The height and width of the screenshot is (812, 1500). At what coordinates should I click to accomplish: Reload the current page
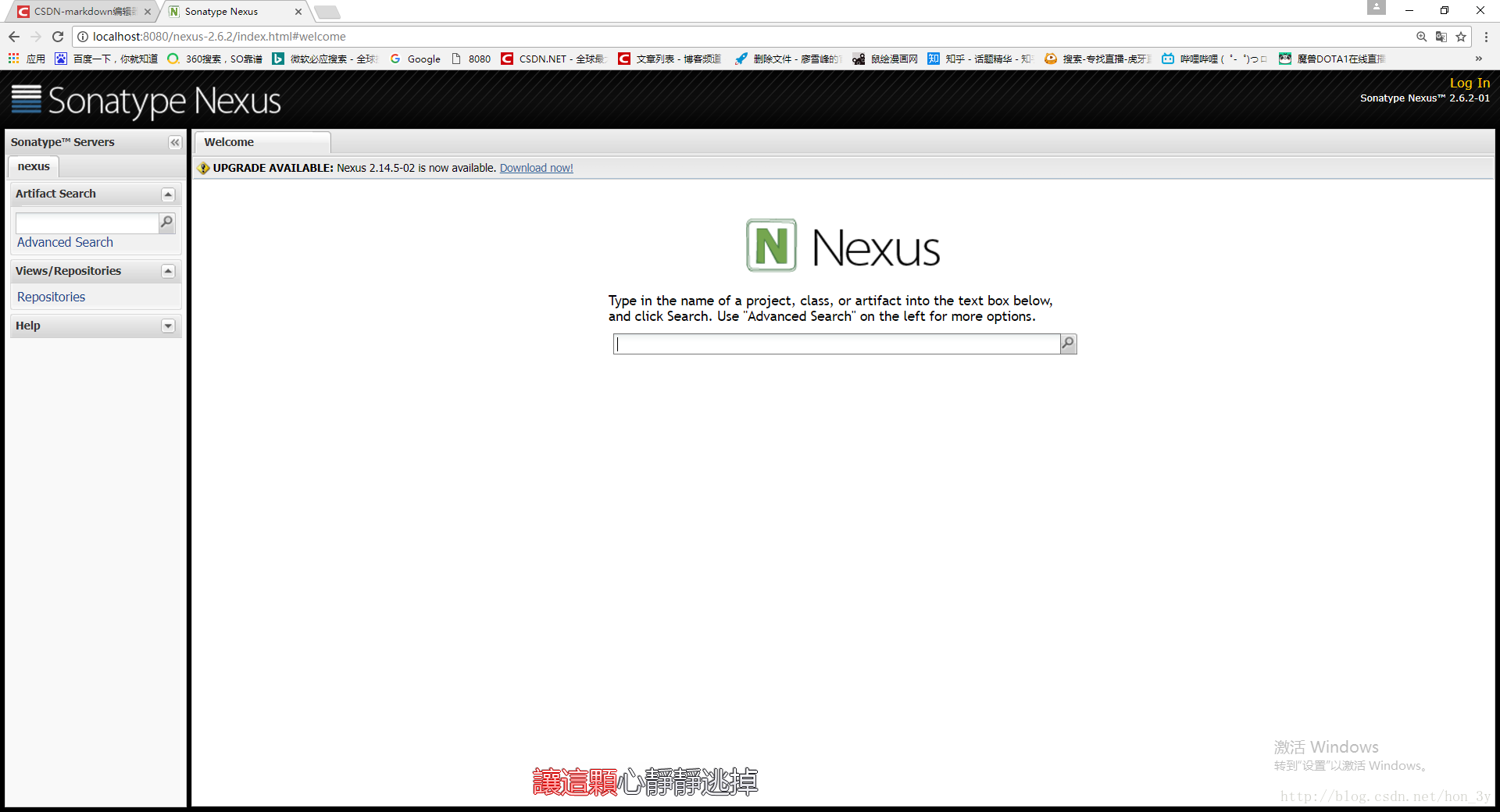pyautogui.click(x=58, y=37)
